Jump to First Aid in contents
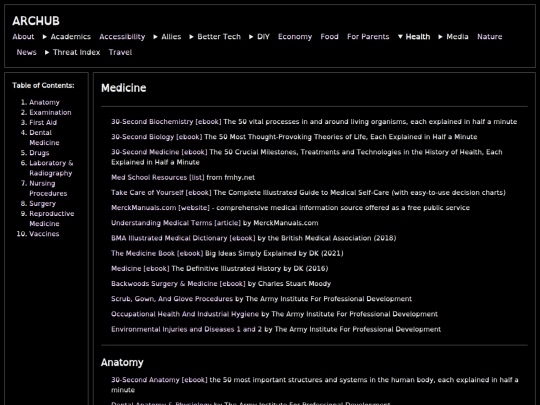 (x=43, y=123)
